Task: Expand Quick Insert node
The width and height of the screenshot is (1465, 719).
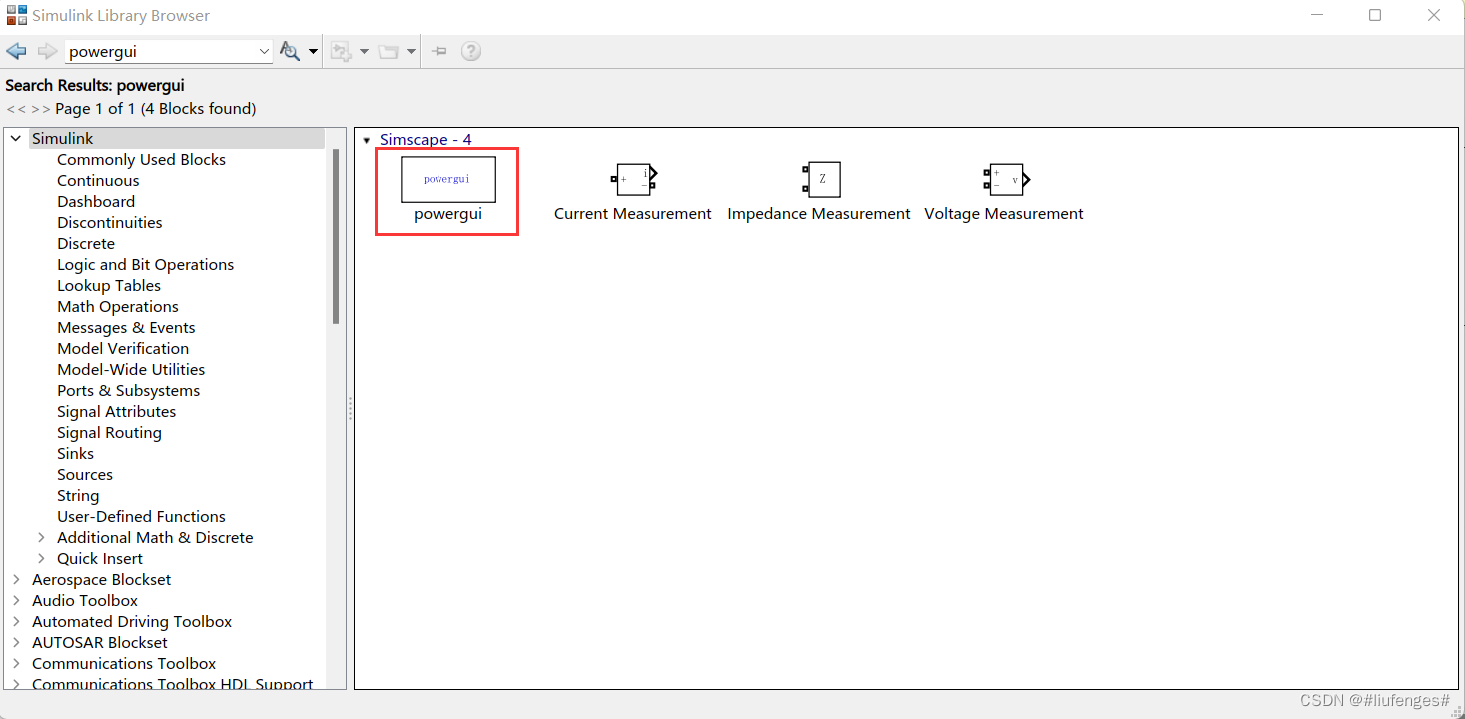Action: coord(41,559)
